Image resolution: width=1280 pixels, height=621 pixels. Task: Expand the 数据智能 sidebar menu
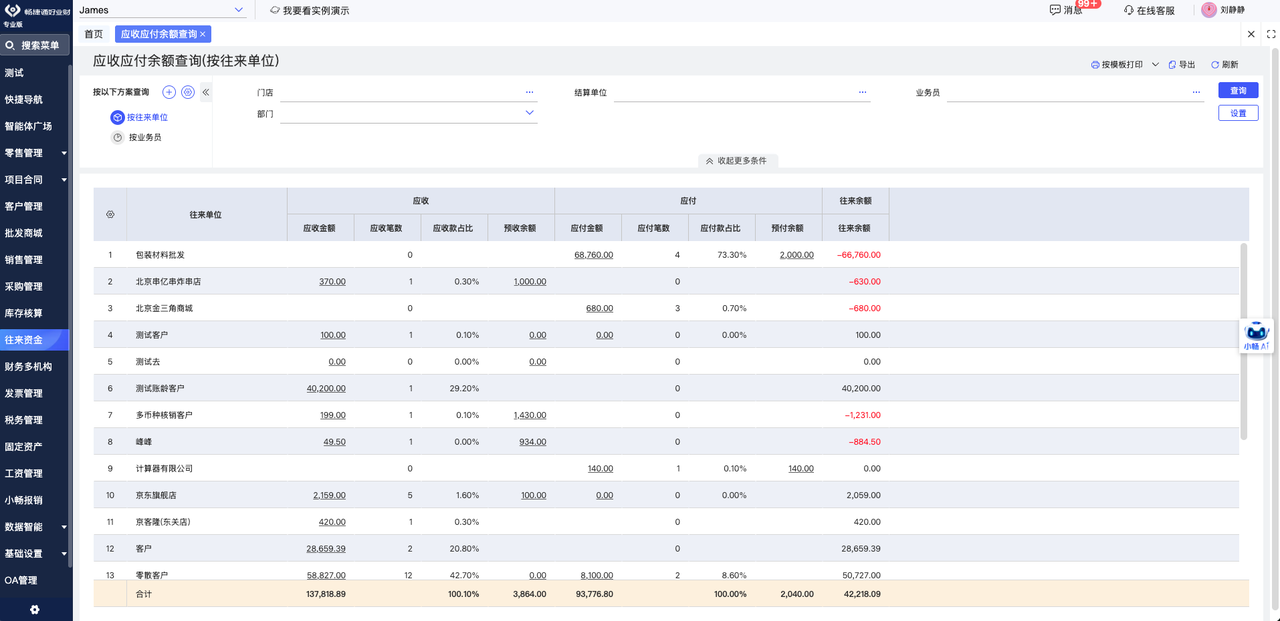64,527
